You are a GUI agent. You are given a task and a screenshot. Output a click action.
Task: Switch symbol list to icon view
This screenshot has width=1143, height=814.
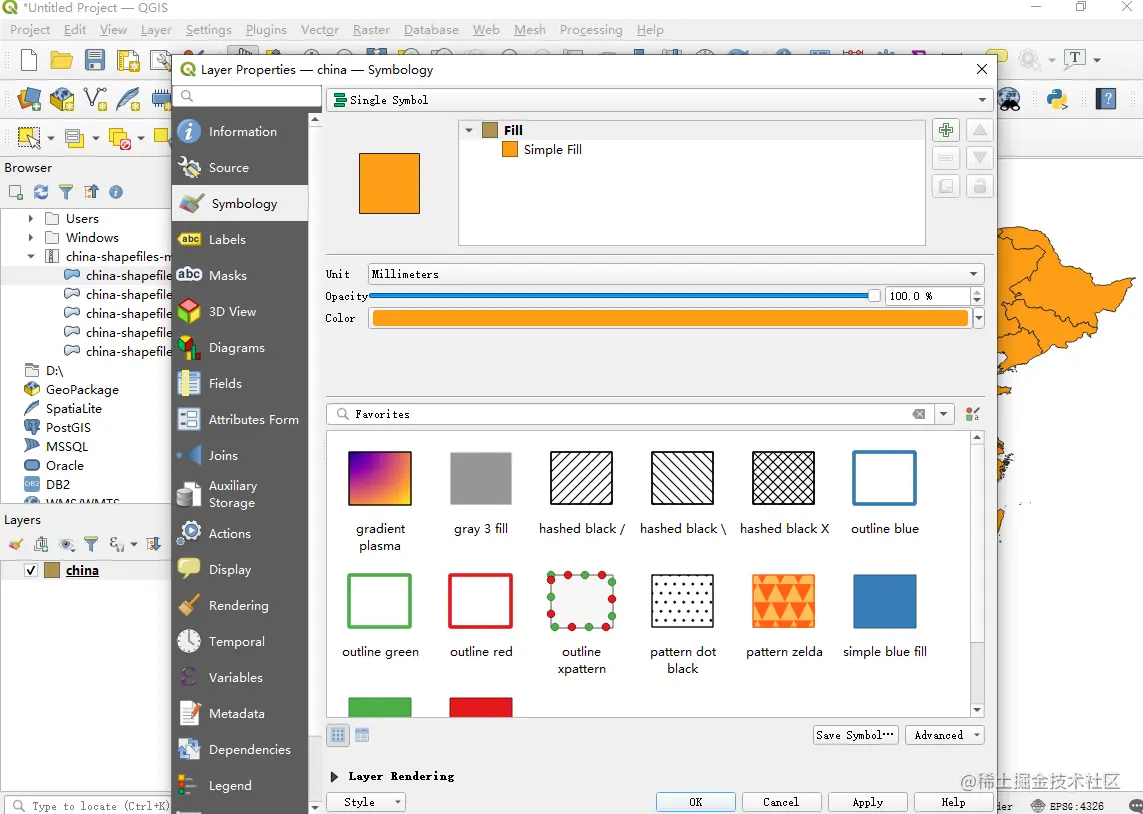coord(338,735)
